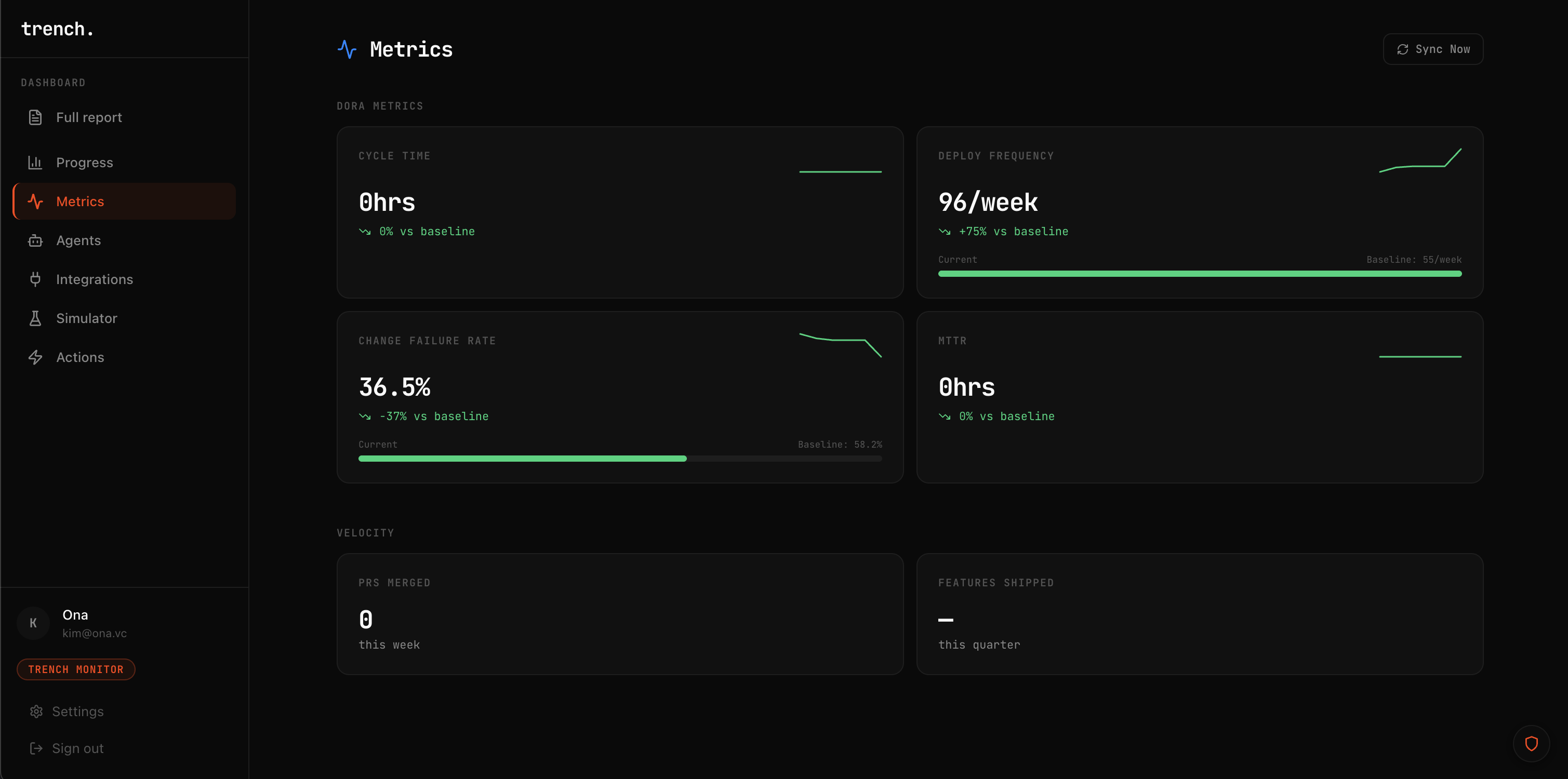
Task: Click the Full report document icon
Action: [35, 117]
